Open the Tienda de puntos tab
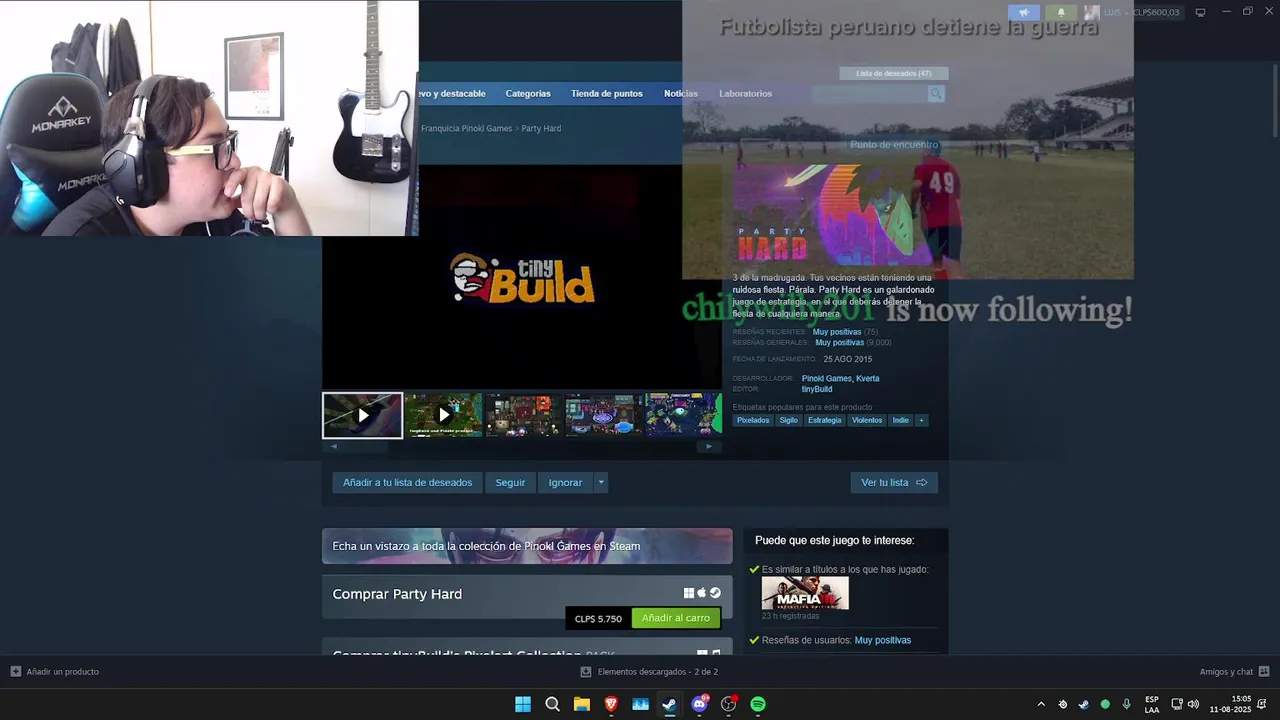 click(x=607, y=93)
